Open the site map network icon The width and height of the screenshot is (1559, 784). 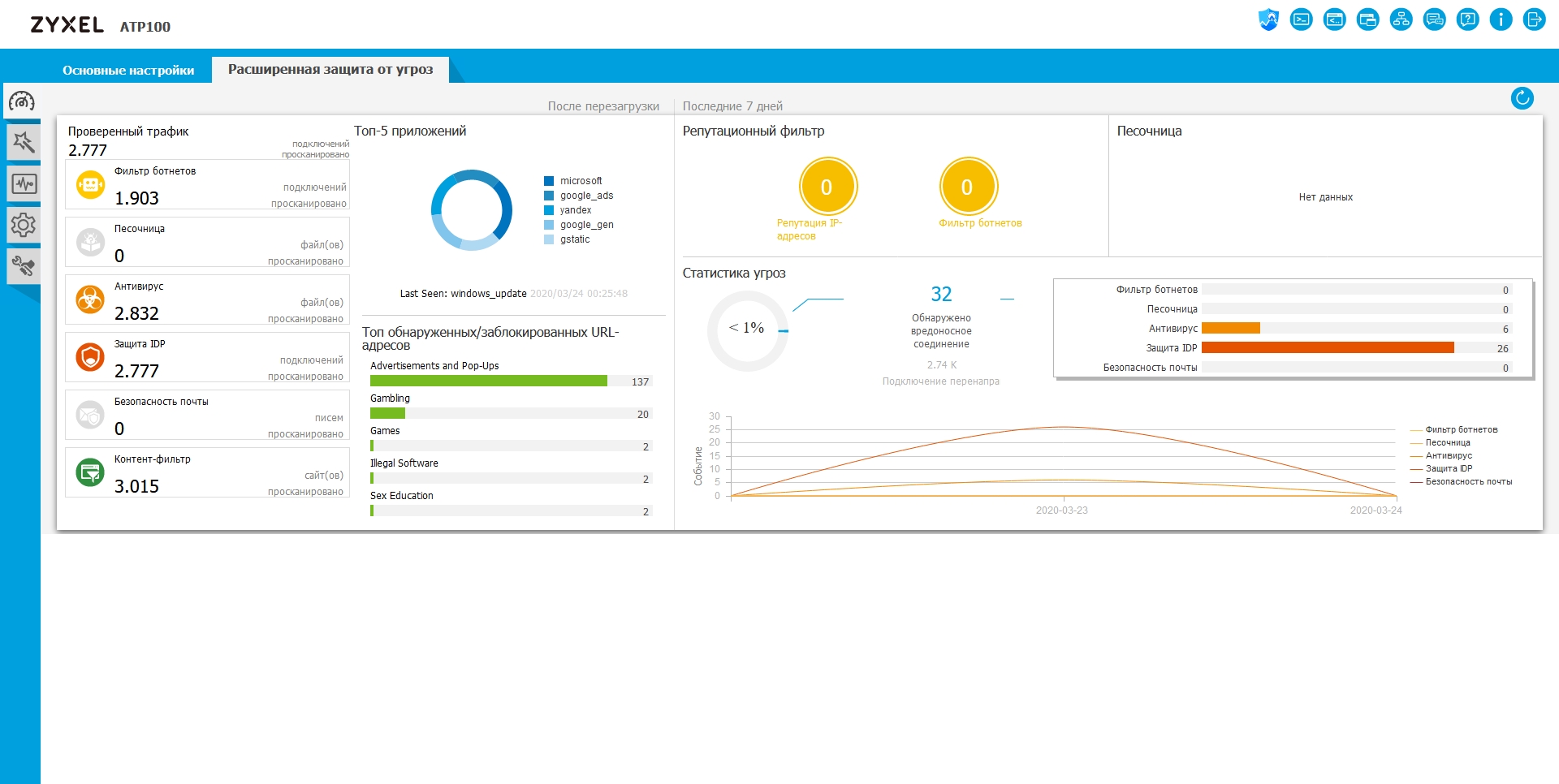[1401, 19]
